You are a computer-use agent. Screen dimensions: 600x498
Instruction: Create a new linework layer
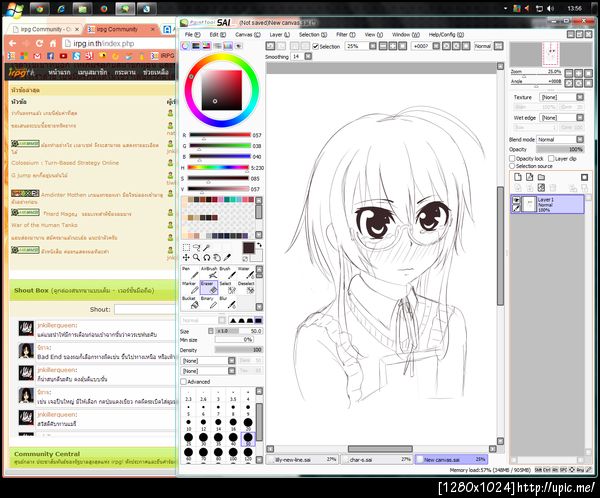click(x=530, y=177)
